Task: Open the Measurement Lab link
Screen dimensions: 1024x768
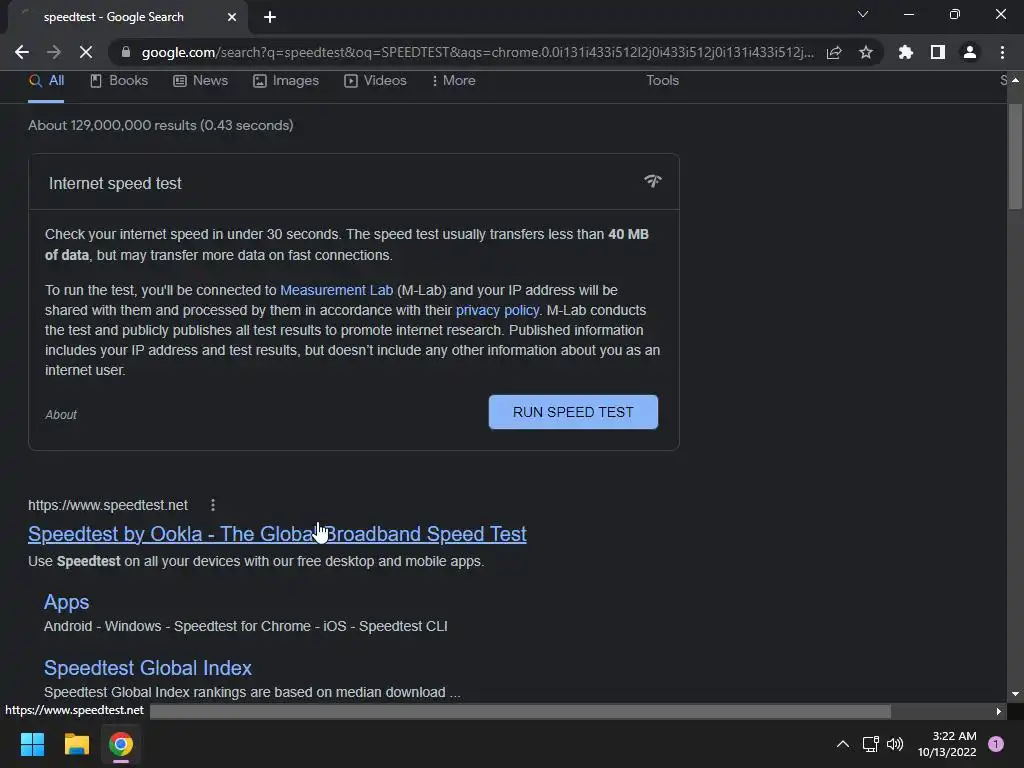Action: click(x=336, y=290)
